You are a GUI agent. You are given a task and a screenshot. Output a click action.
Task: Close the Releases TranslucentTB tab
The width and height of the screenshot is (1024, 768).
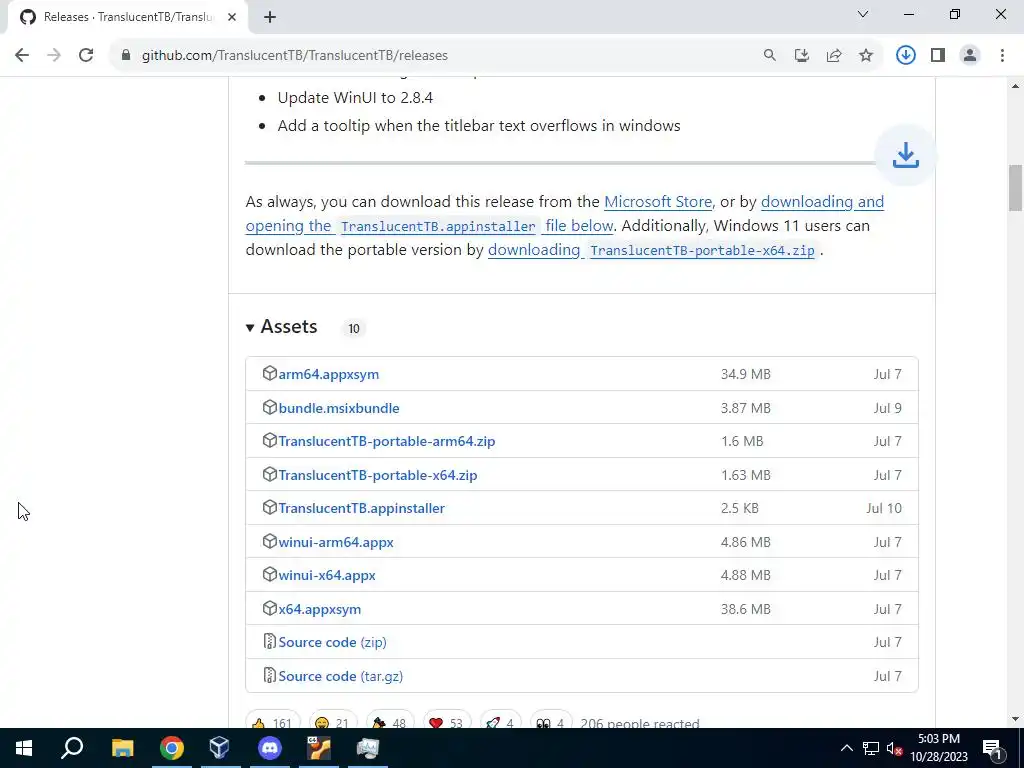(232, 17)
